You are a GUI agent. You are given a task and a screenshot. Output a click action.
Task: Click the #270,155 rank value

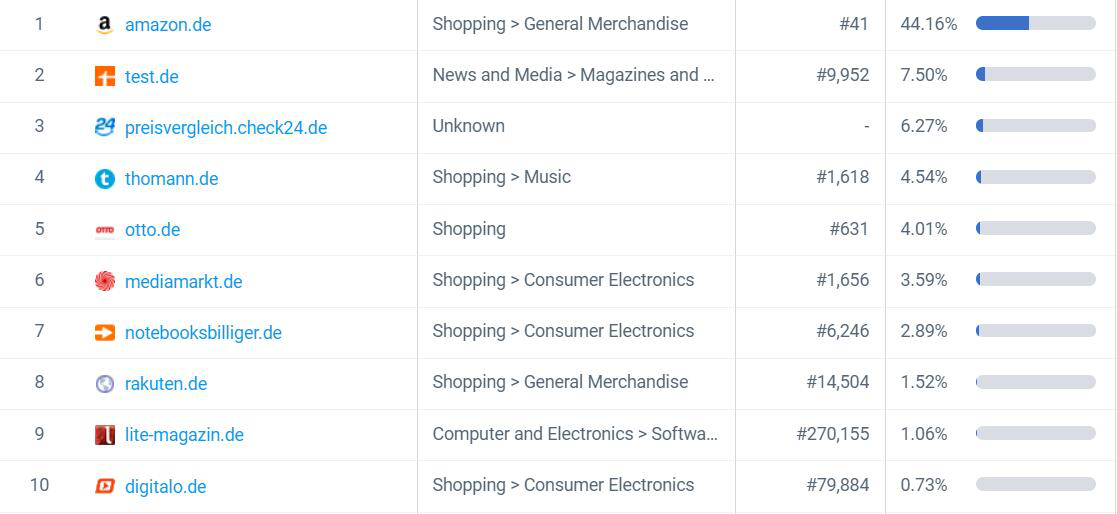point(833,434)
